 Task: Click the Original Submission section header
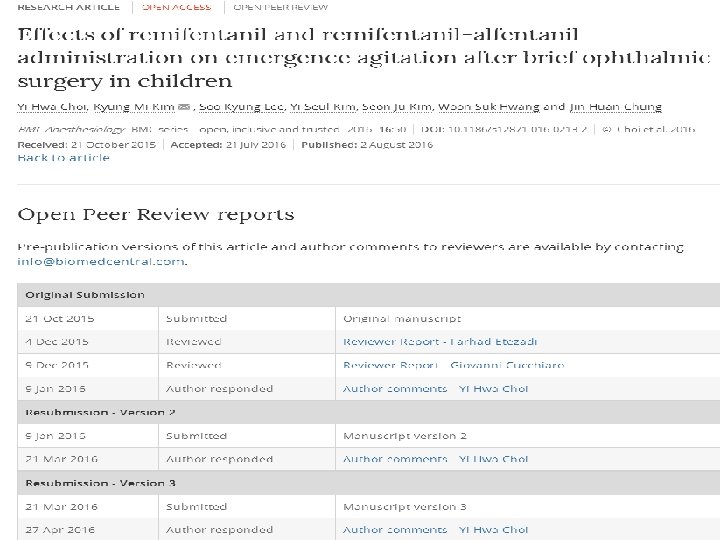[85, 295]
